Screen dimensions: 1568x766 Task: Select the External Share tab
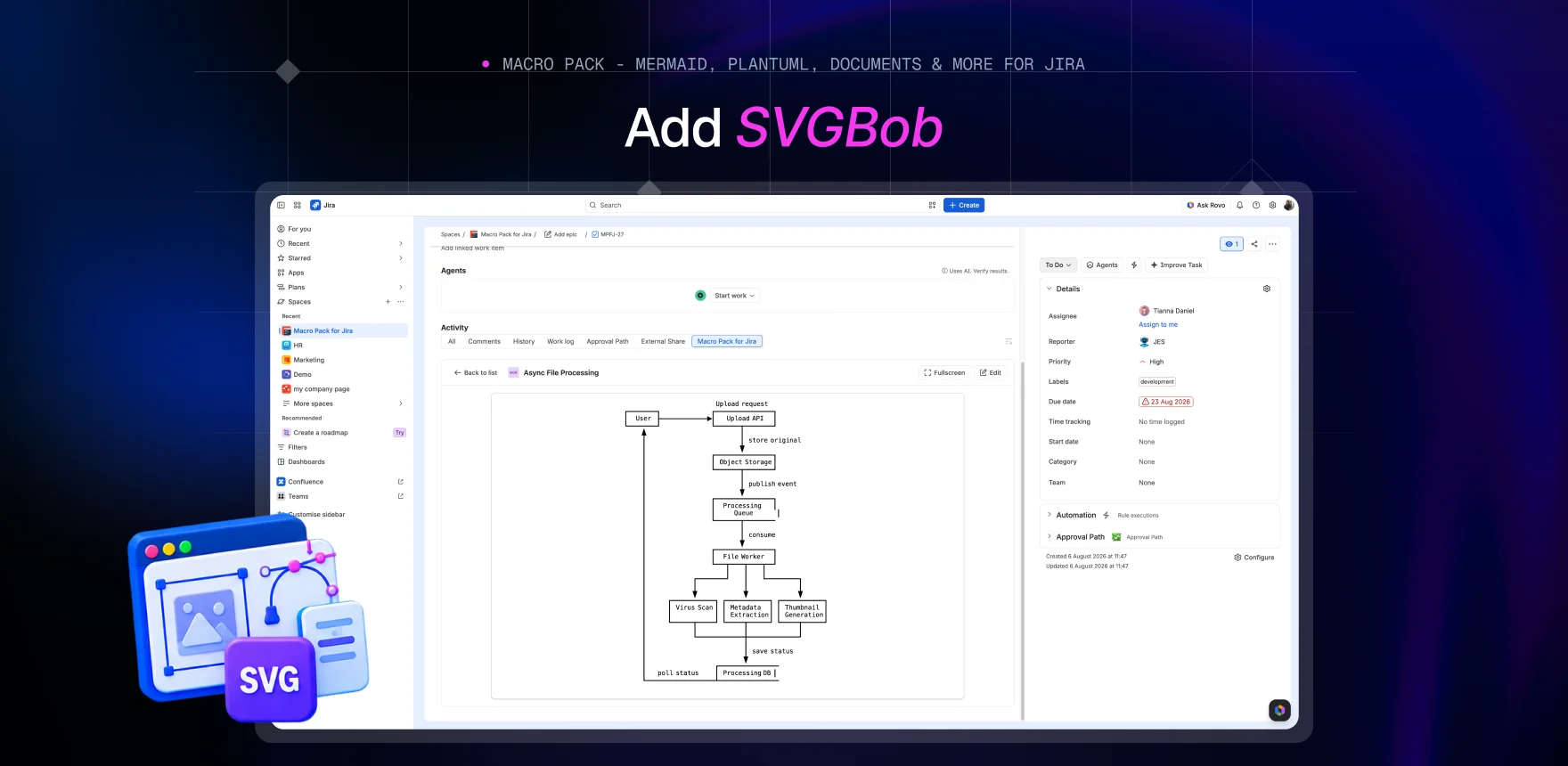(x=663, y=341)
